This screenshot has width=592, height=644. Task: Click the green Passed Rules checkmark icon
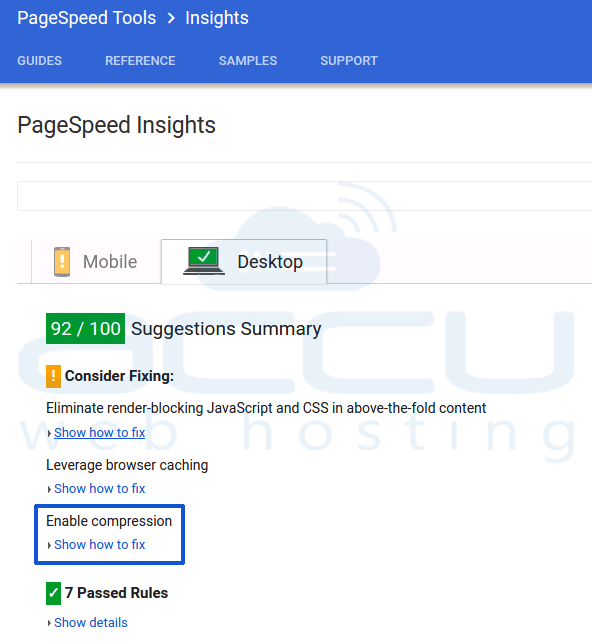point(53,593)
